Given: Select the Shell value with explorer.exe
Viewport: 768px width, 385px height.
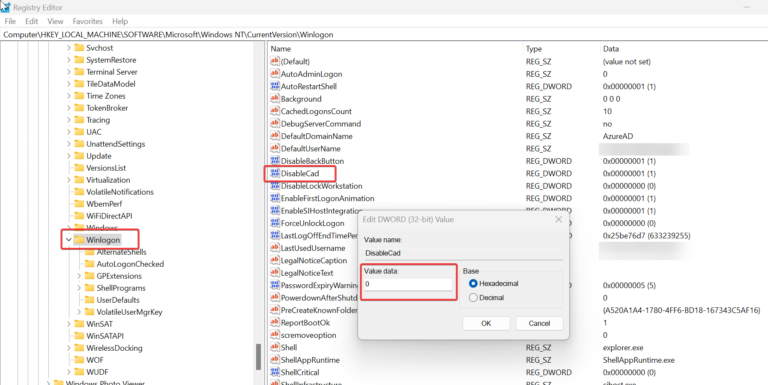Looking at the screenshot, I should pos(288,348).
